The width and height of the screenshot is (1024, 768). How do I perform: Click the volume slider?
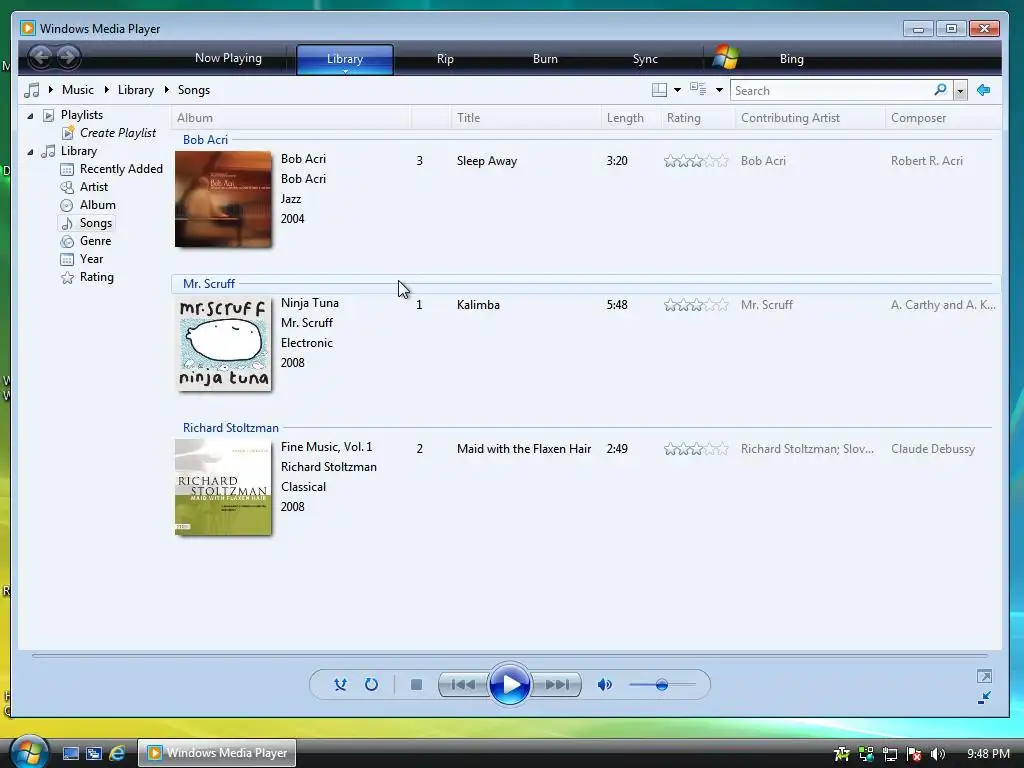tap(662, 684)
